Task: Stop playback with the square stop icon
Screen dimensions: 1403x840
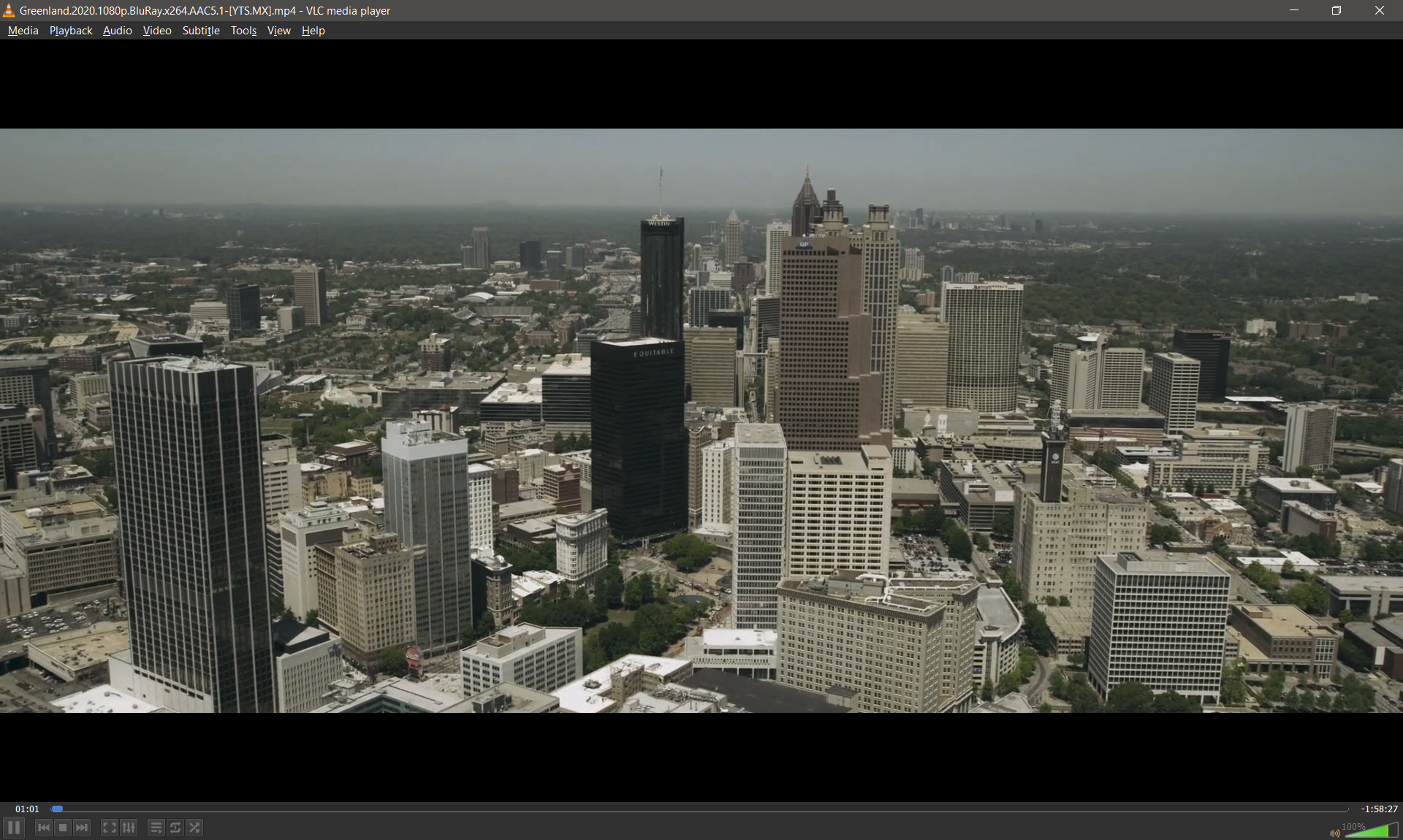Action: pyautogui.click(x=63, y=828)
